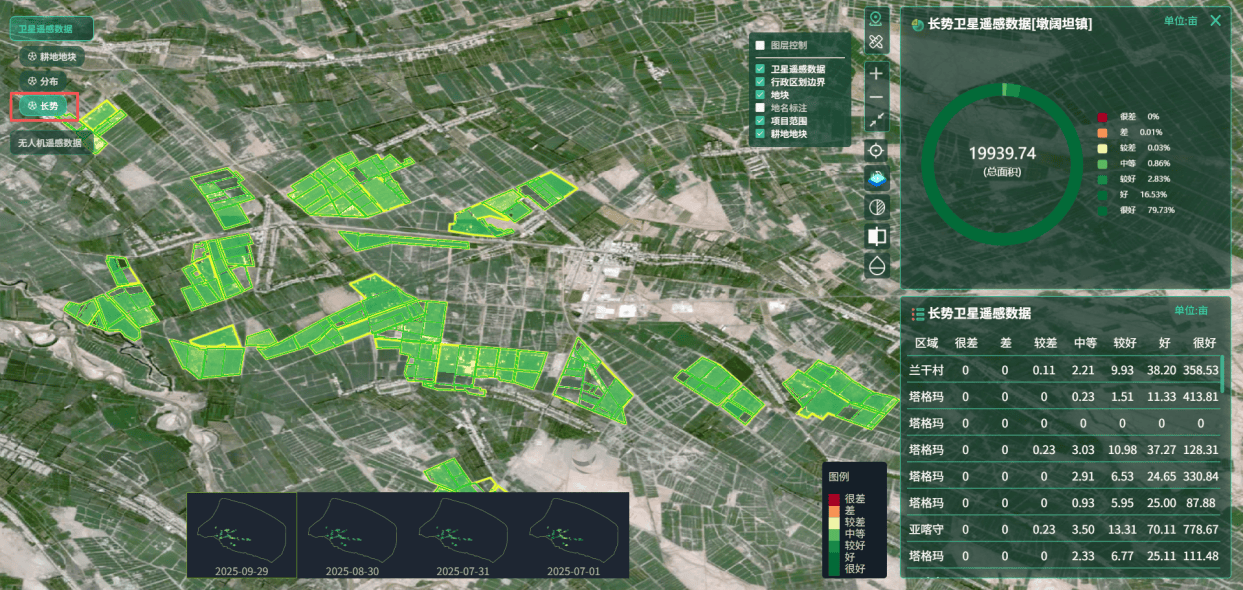The width and height of the screenshot is (1243, 590).
Task: Click the half-shaded circle contrast icon
Action: point(876,208)
